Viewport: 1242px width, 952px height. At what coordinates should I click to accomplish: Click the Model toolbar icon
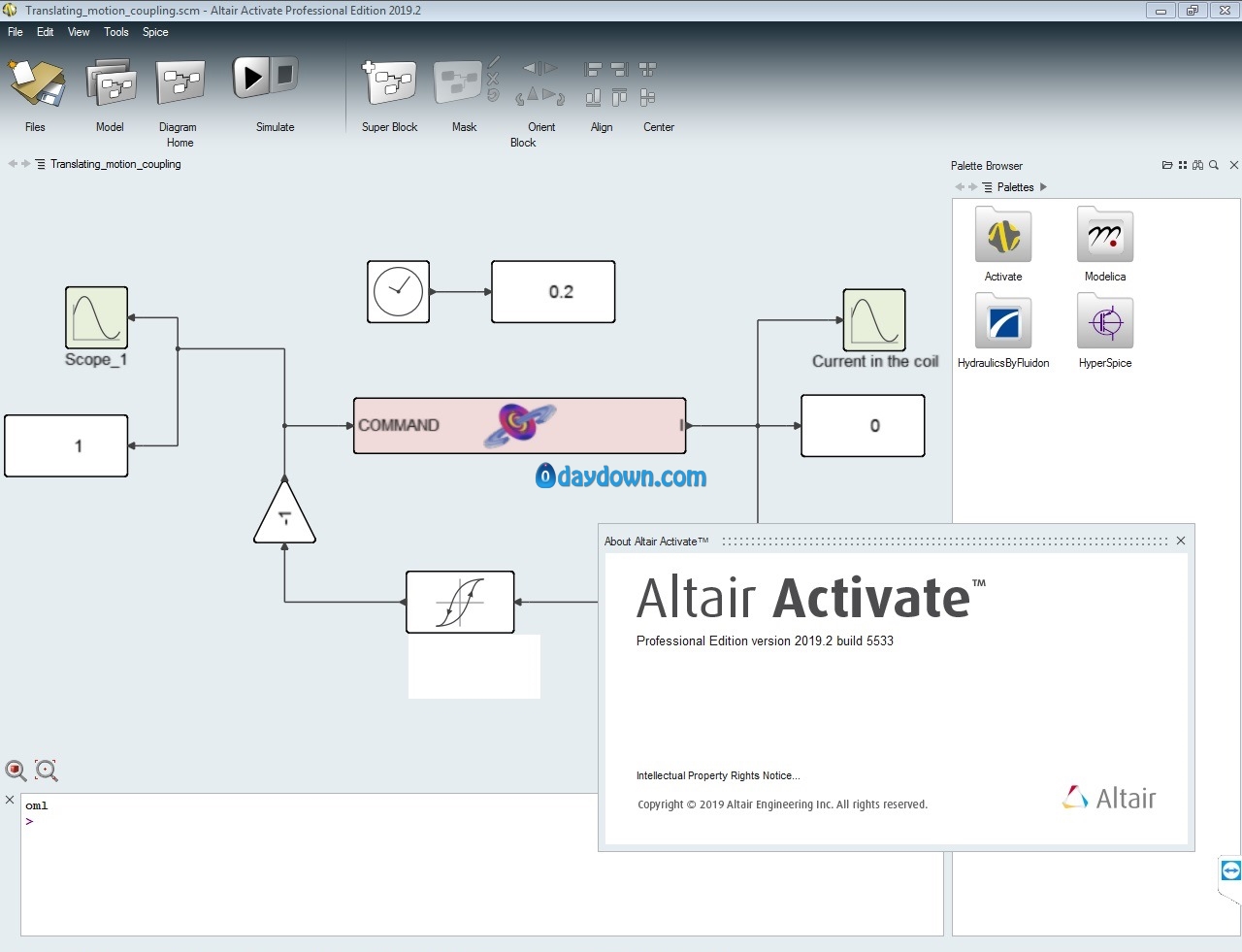[x=110, y=83]
